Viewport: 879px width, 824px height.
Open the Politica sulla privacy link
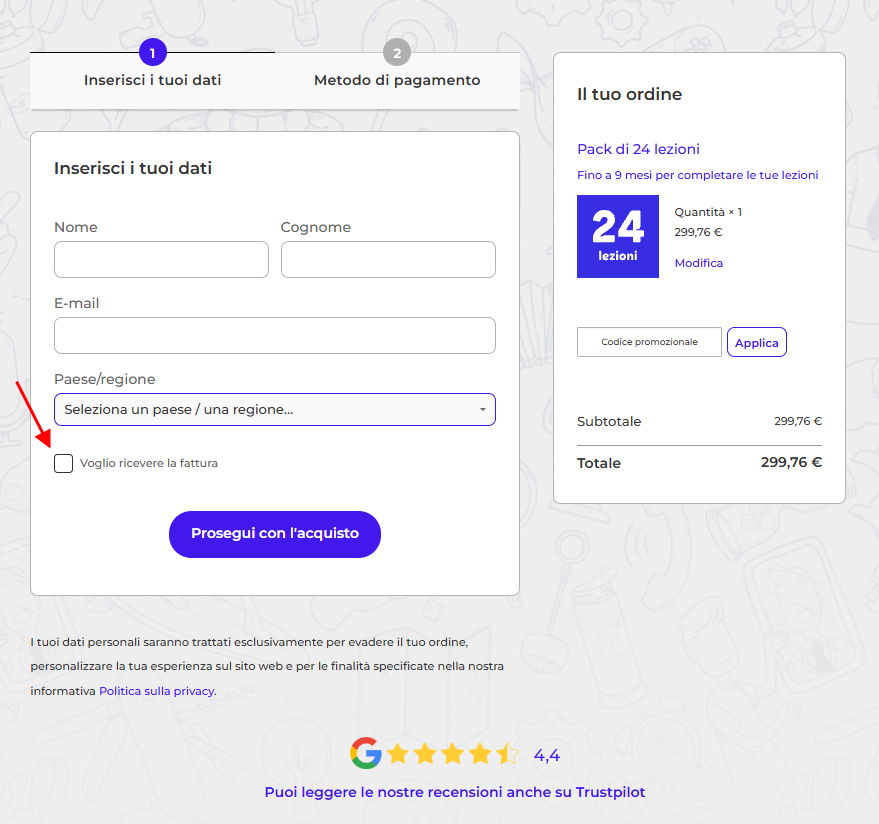point(156,691)
